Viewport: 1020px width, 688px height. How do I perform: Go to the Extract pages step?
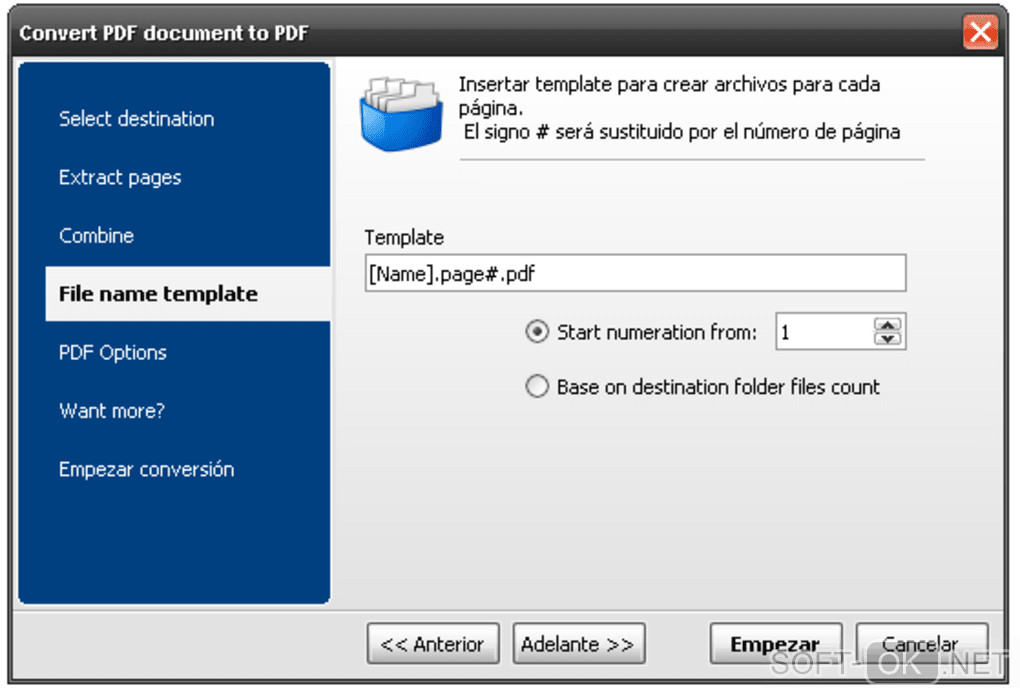[120, 178]
